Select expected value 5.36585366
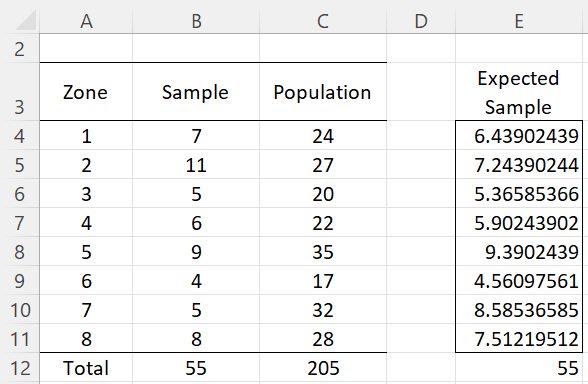Image resolution: width=588 pixels, height=384 pixels. click(519, 194)
